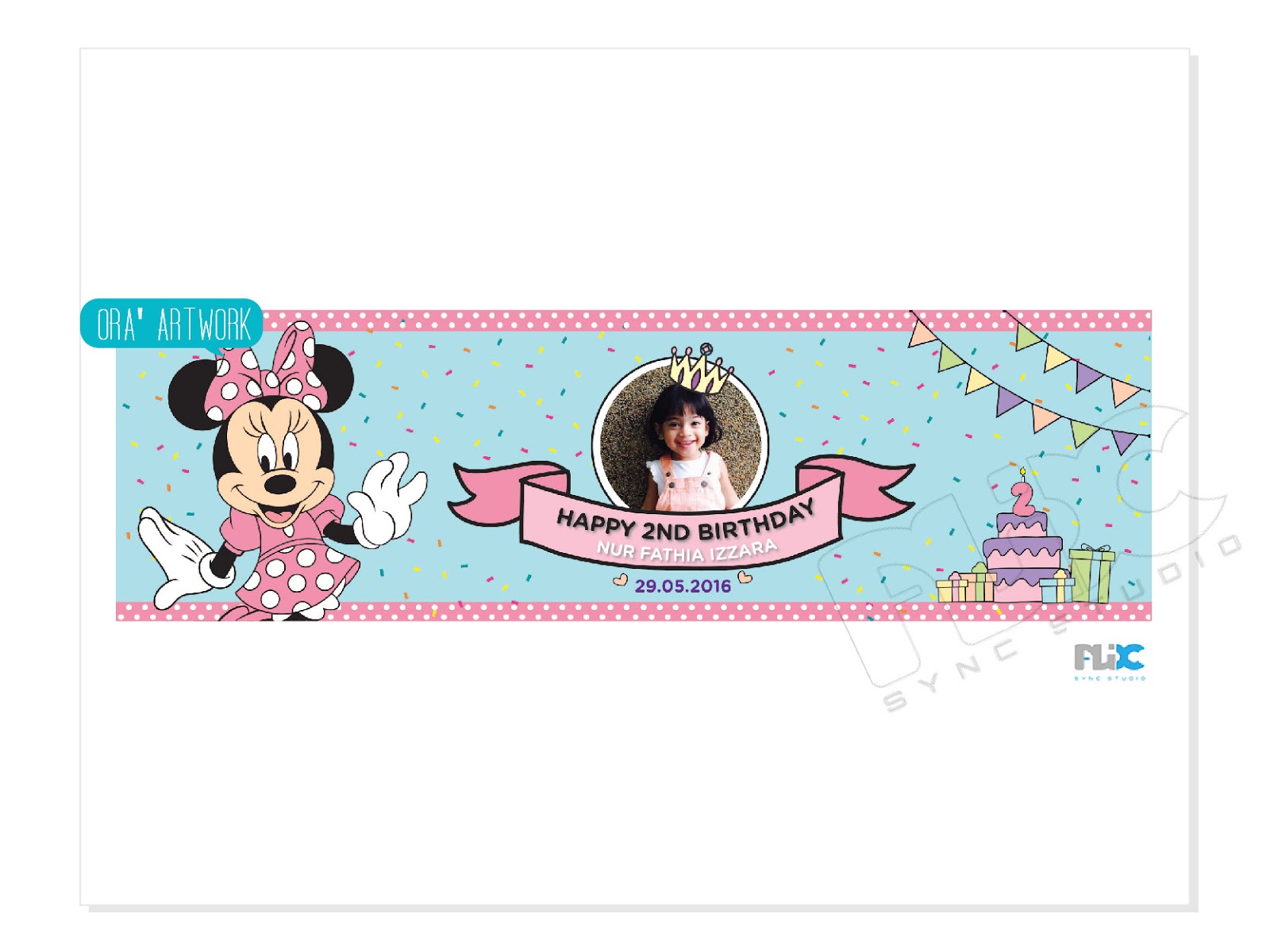Screen dimensions: 1270x952
Task: Click the gold crown above the photo
Action: (x=700, y=368)
